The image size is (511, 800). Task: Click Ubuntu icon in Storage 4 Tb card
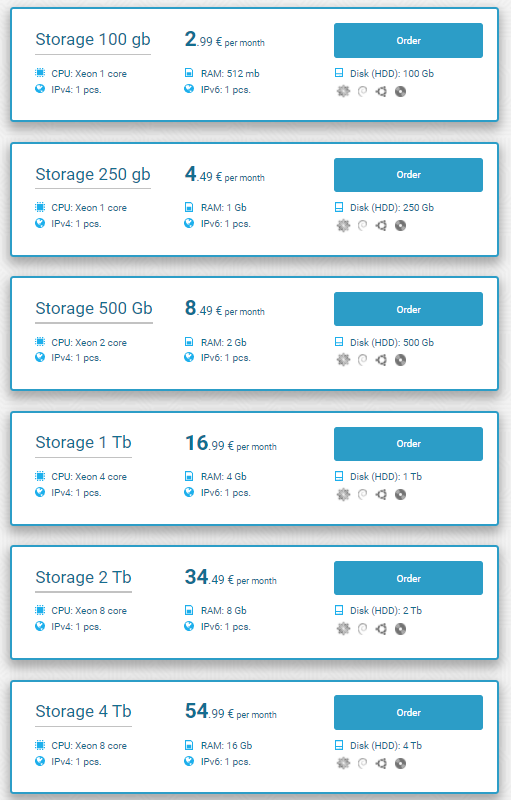[381, 763]
